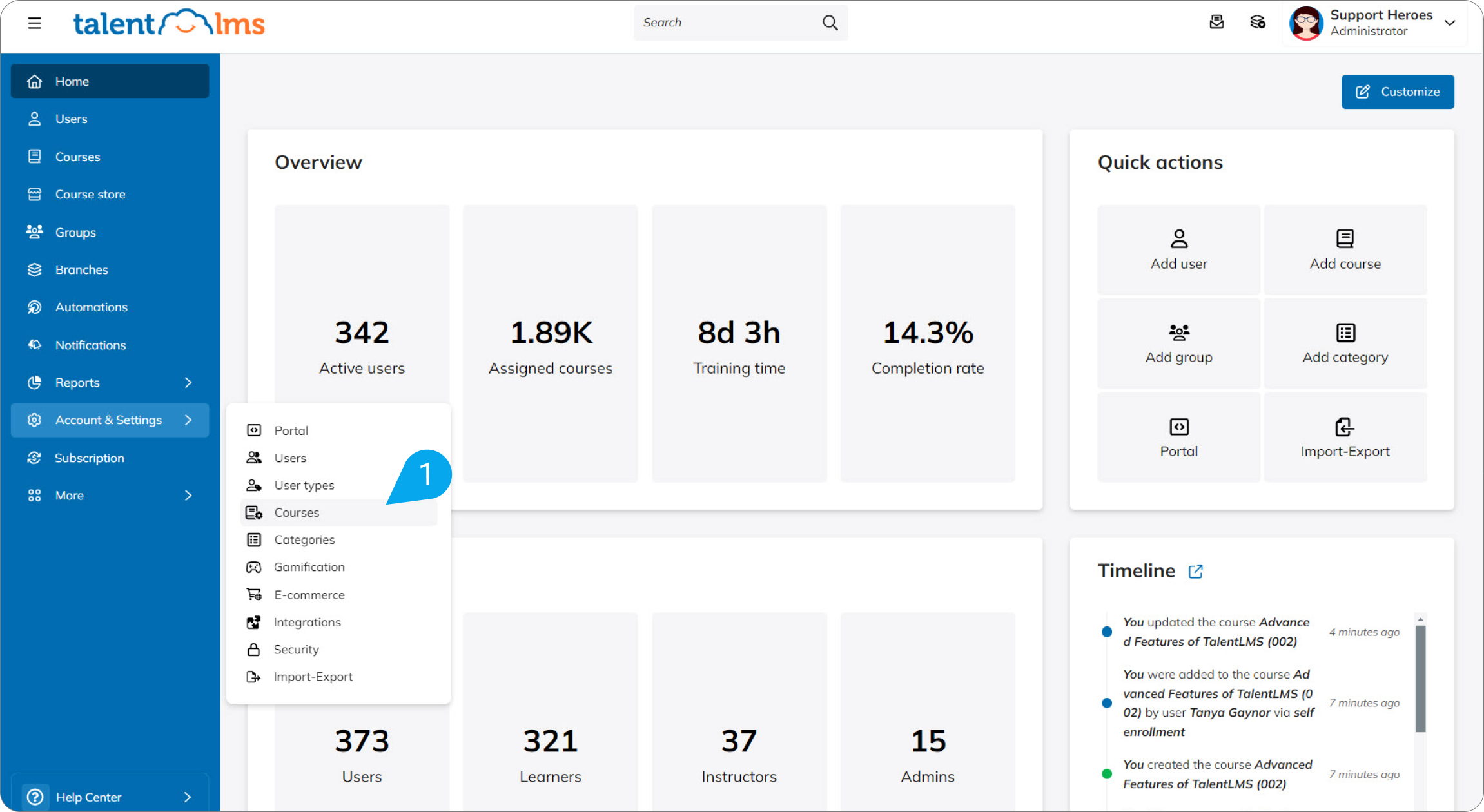Select User types in submenu
This screenshot has height=812, width=1484.
click(x=338, y=485)
